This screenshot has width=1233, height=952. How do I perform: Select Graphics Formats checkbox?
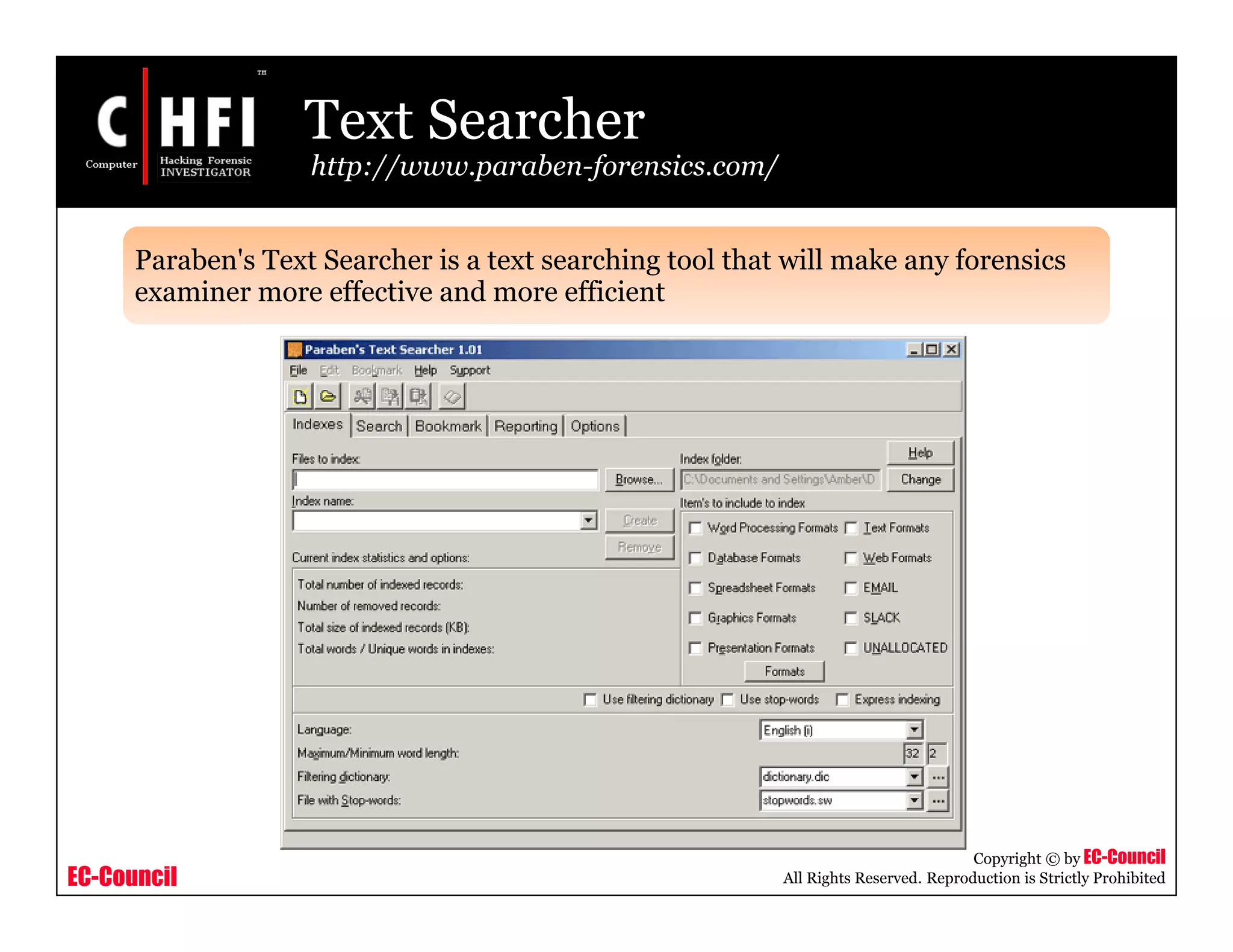[x=696, y=618]
